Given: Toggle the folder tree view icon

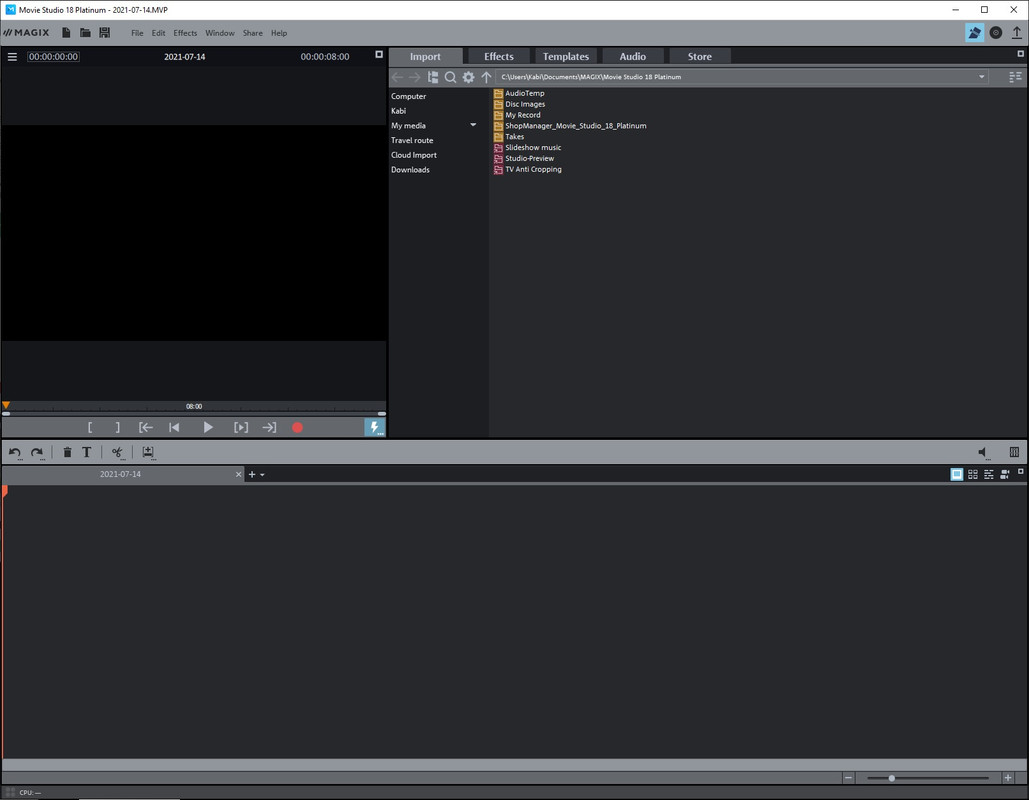Looking at the screenshot, I should 432,77.
